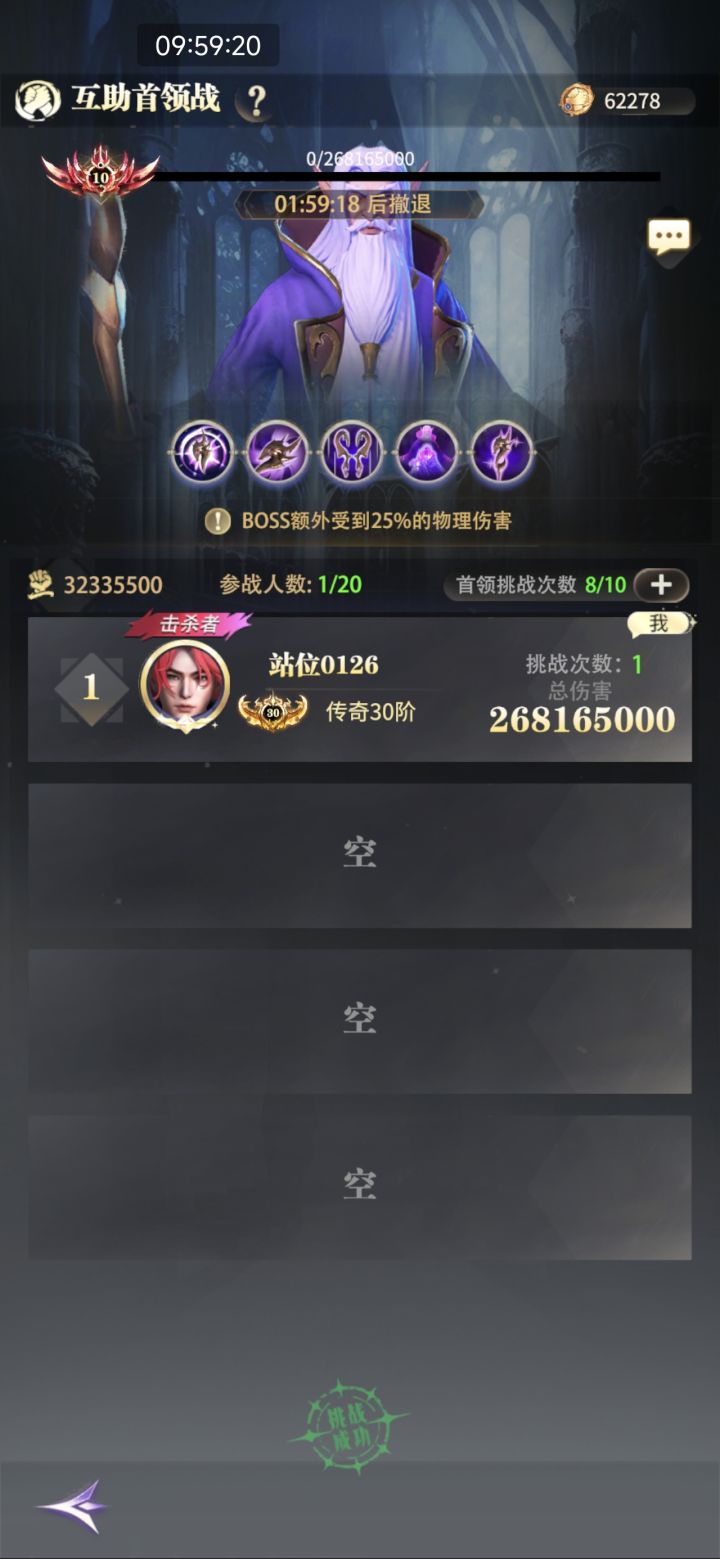Add boss challenge attempts with plus button

661,584
